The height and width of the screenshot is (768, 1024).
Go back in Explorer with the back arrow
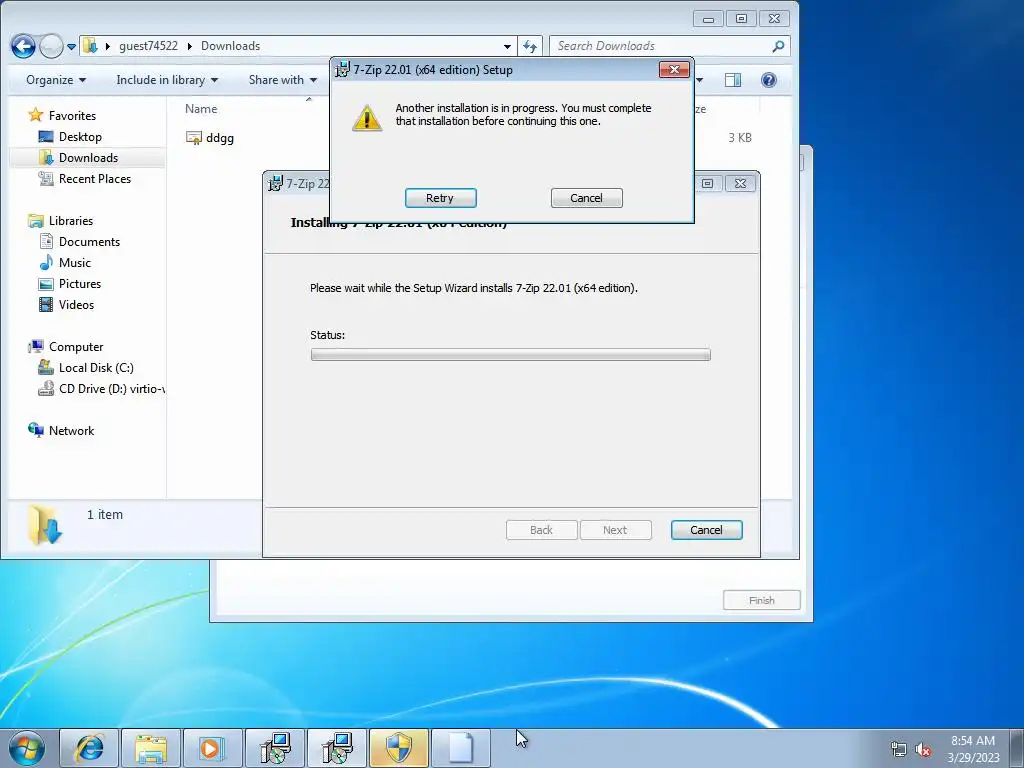pyautogui.click(x=23, y=46)
